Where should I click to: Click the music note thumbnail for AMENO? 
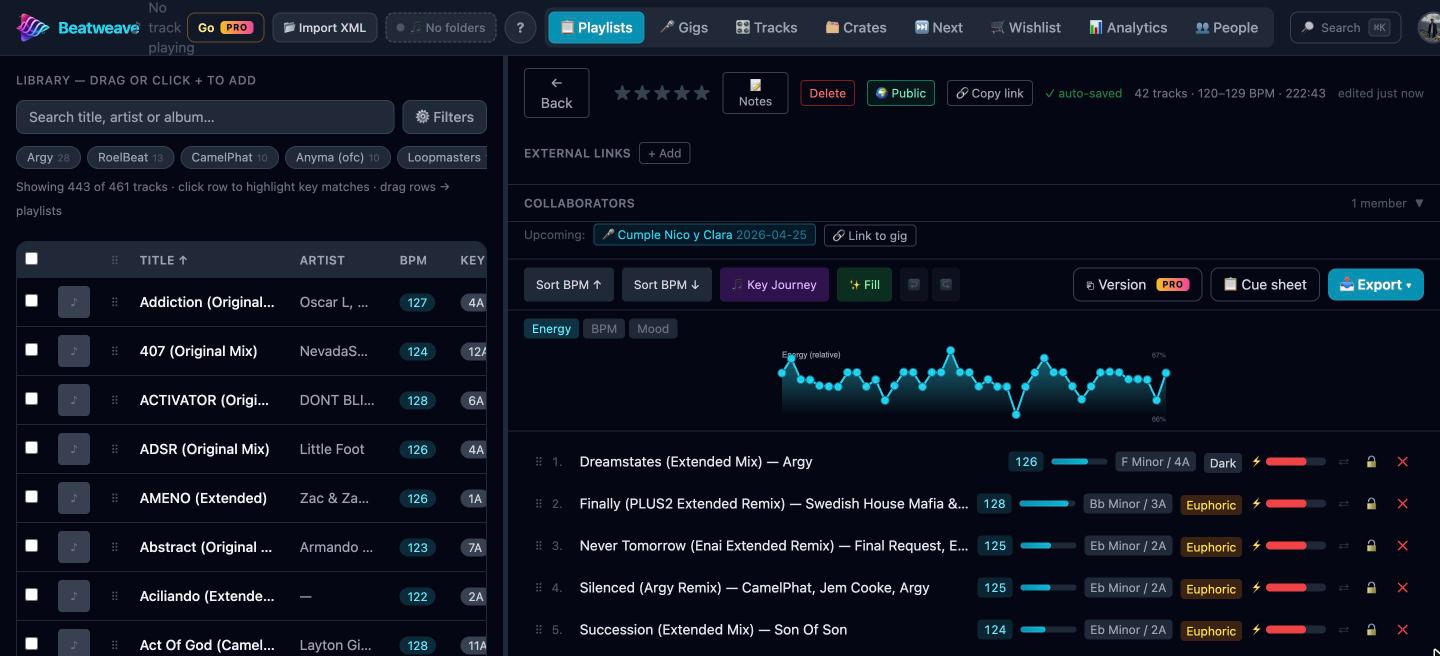click(74, 498)
